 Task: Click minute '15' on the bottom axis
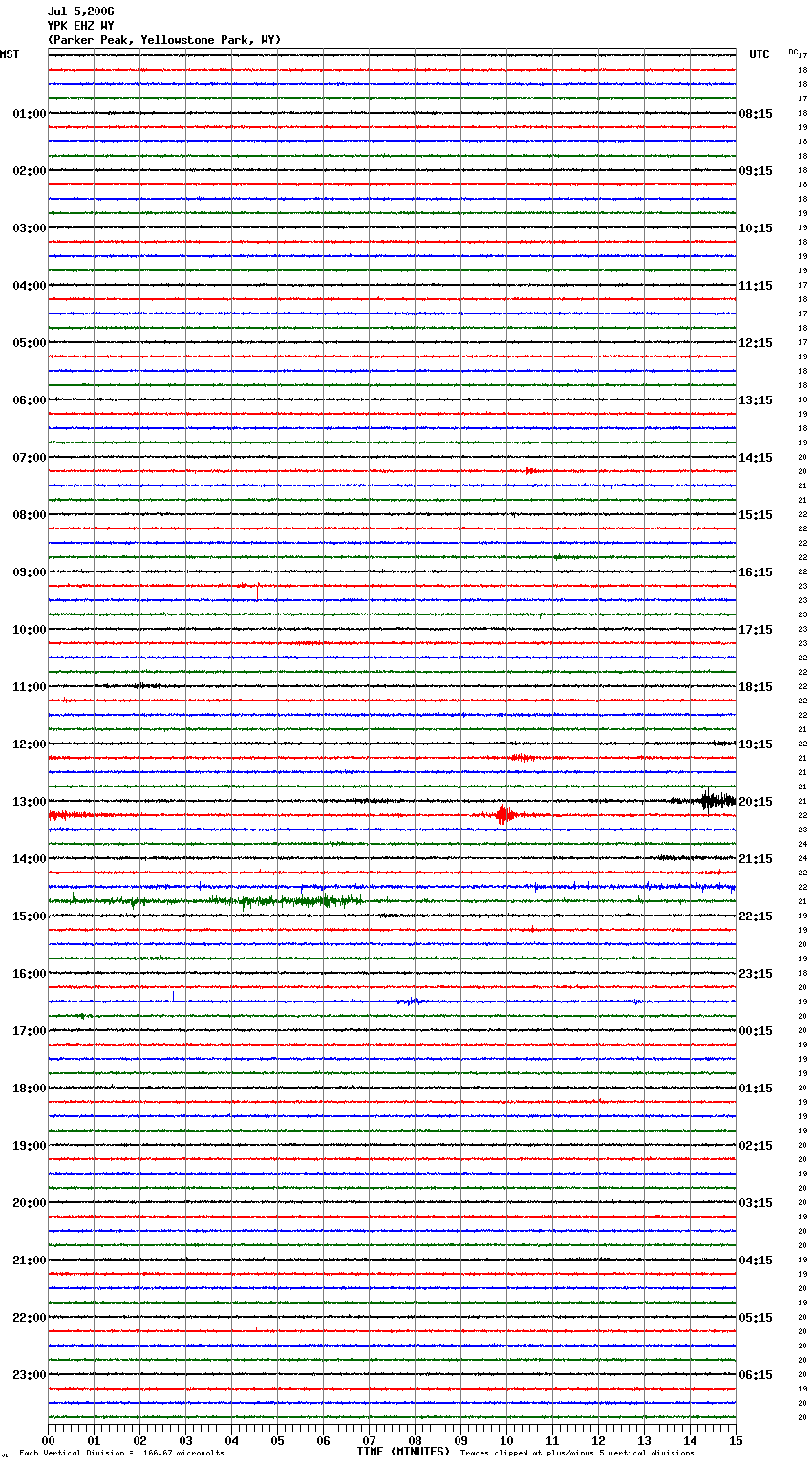(736, 1440)
